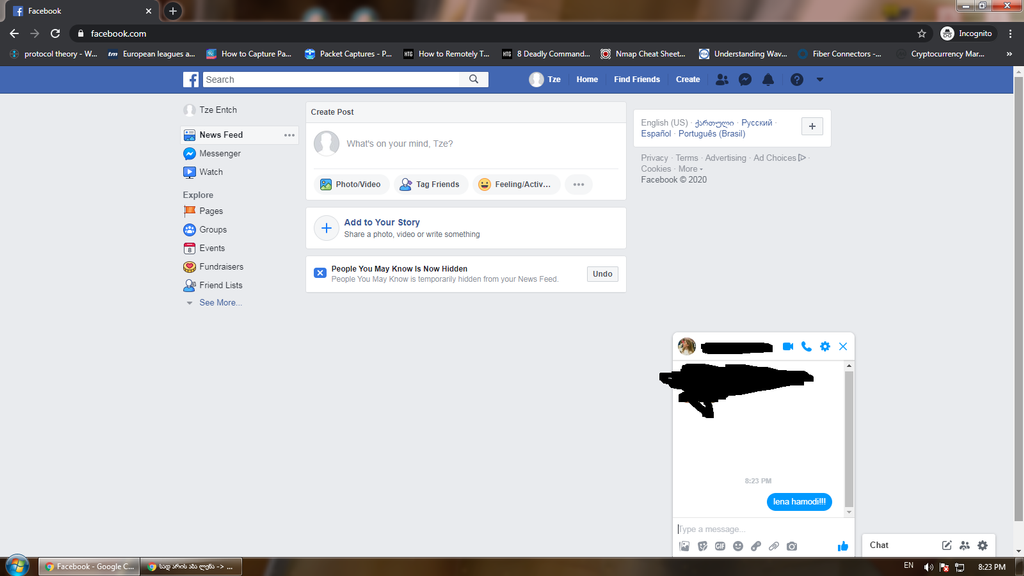
Task: Open chat window settings gear
Action: click(825, 346)
